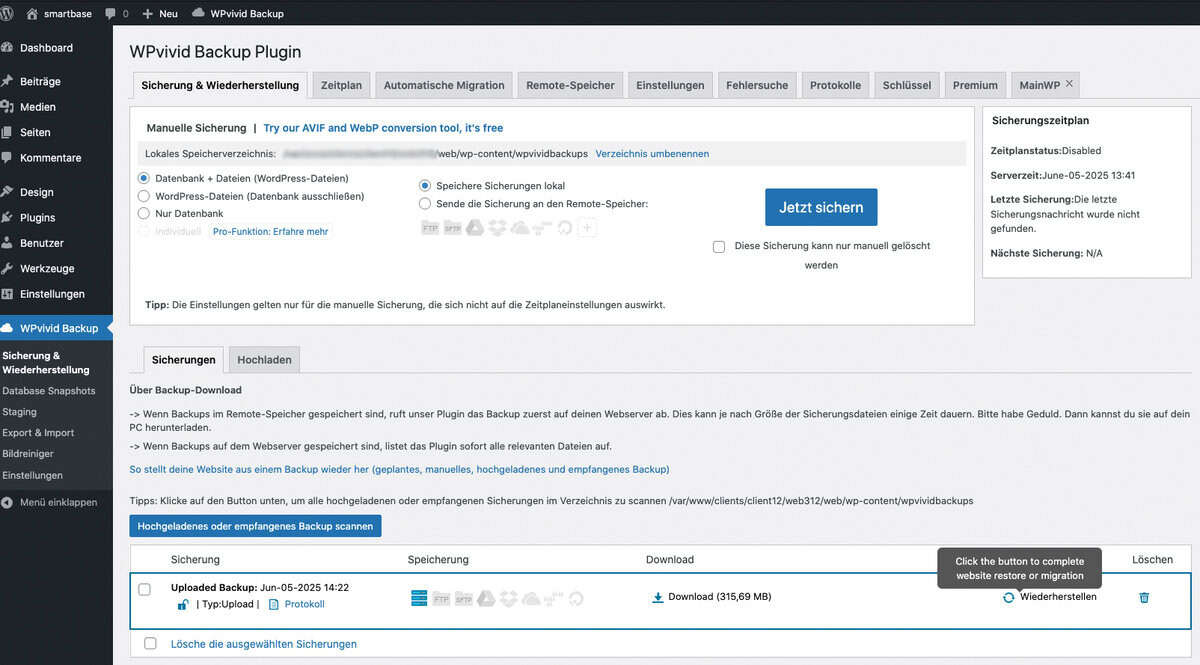Open Staging submenu item

coord(20,412)
